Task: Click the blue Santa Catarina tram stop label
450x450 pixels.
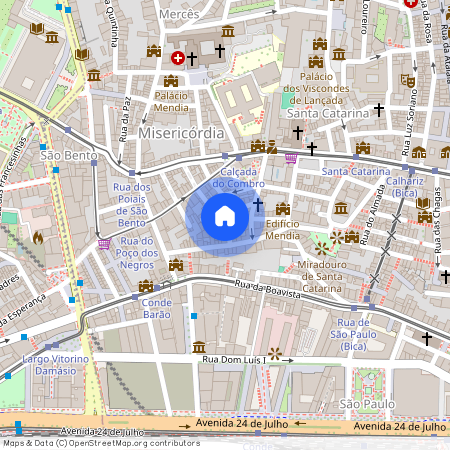Action: pos(356,171)
